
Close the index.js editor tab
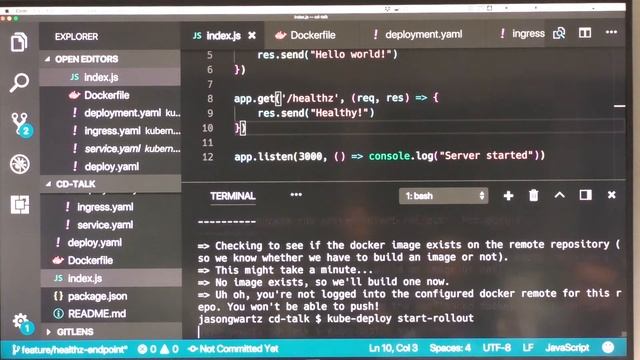point(252,36)
